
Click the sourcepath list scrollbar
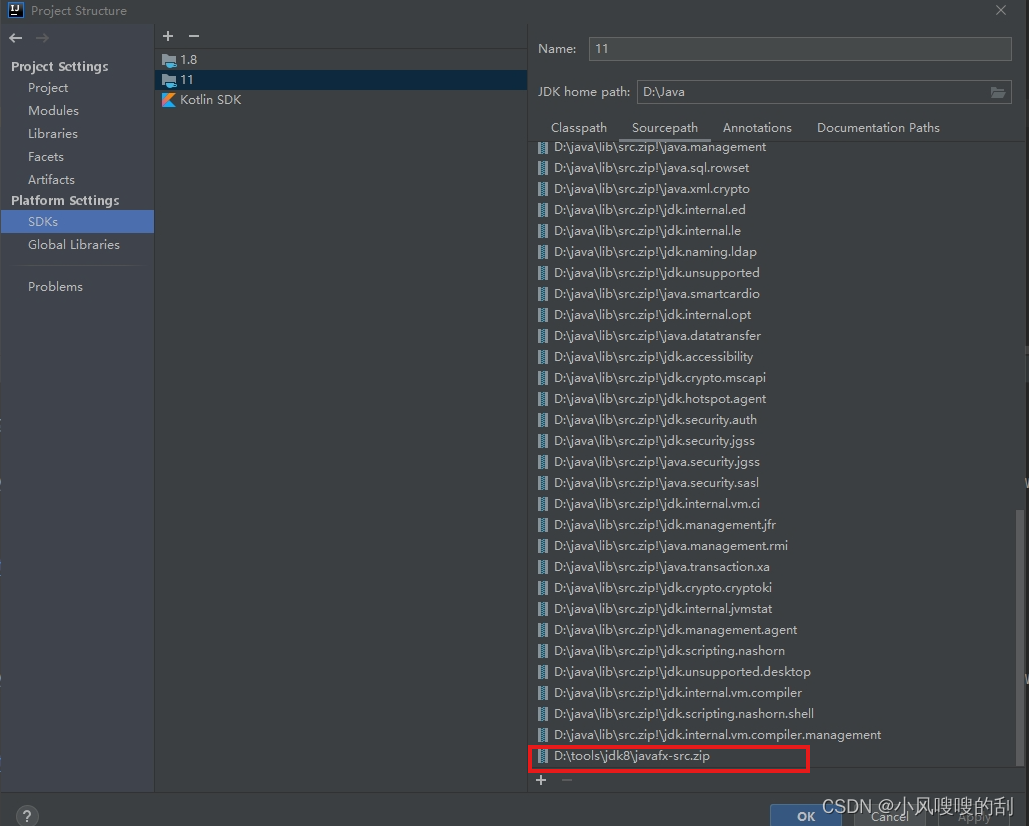(1019, 636)
